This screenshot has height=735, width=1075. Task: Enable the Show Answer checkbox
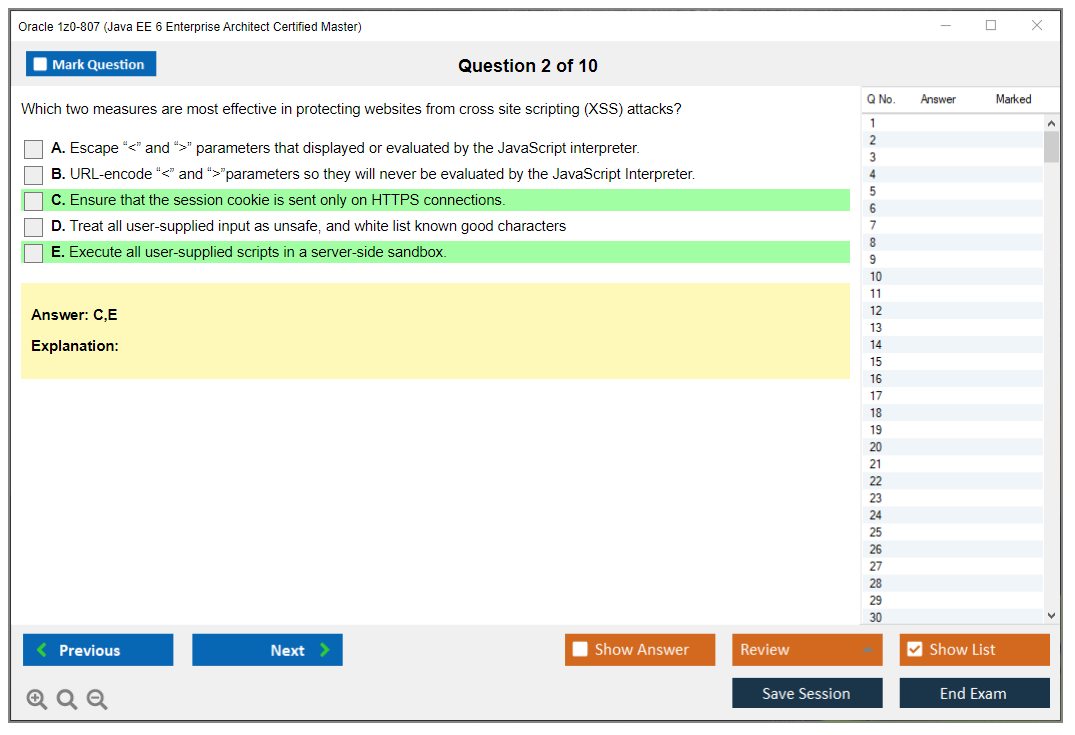pyautogui.click(x=581, y=650)
